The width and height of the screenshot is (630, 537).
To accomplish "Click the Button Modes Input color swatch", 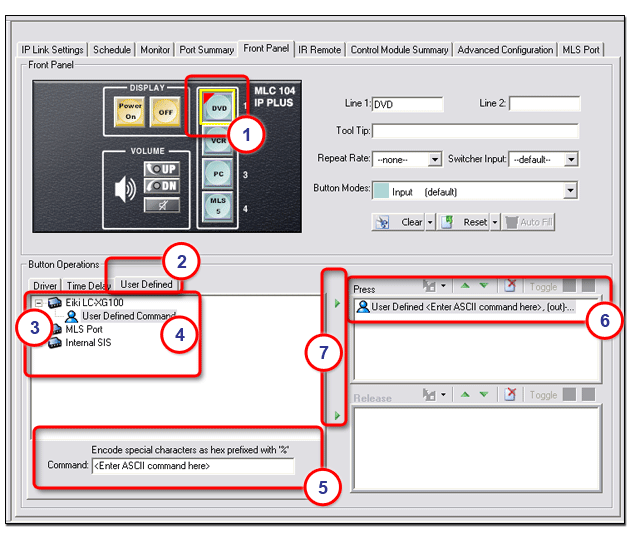I will pyautogui.click(x=381, y=191).
